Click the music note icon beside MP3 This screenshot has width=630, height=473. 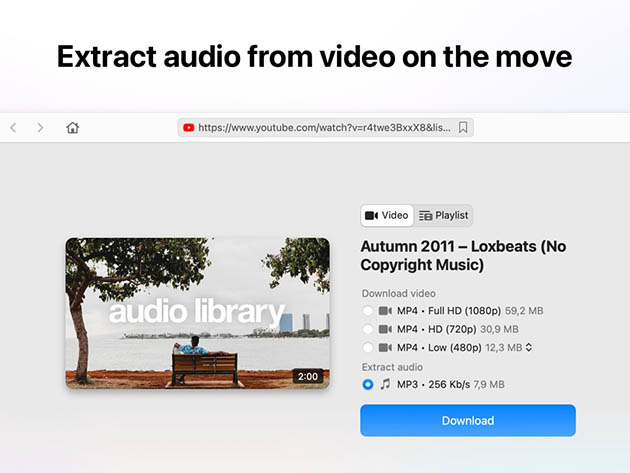[x=385, y=384]
